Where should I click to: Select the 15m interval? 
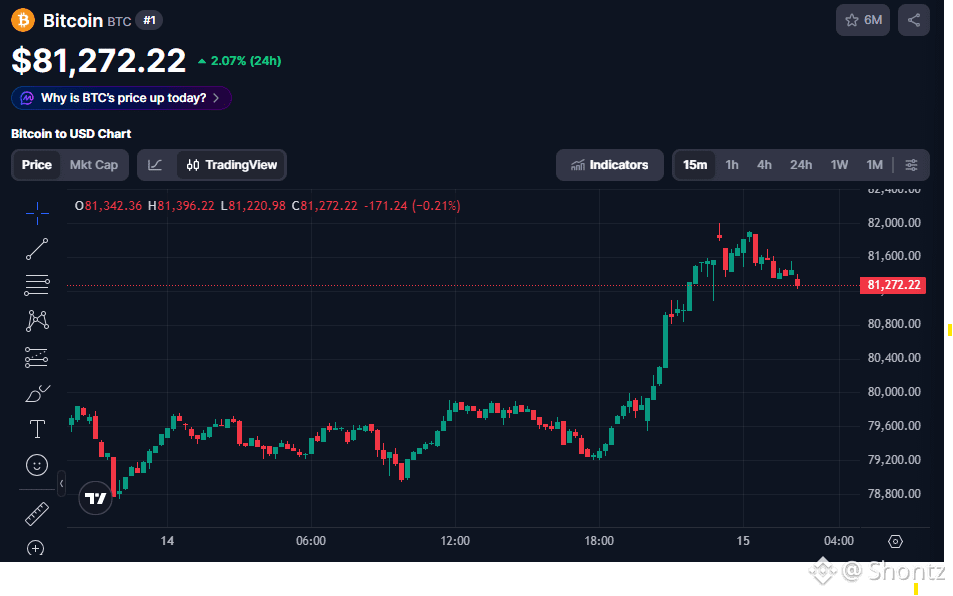(695, 165)
